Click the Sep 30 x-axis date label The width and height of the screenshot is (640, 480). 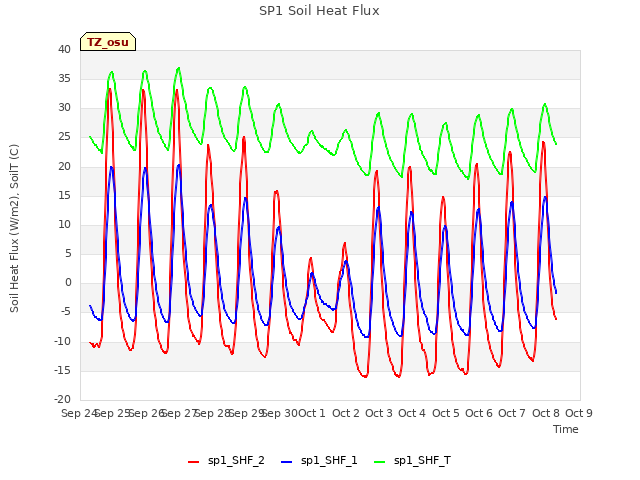[x=280, y=413]
